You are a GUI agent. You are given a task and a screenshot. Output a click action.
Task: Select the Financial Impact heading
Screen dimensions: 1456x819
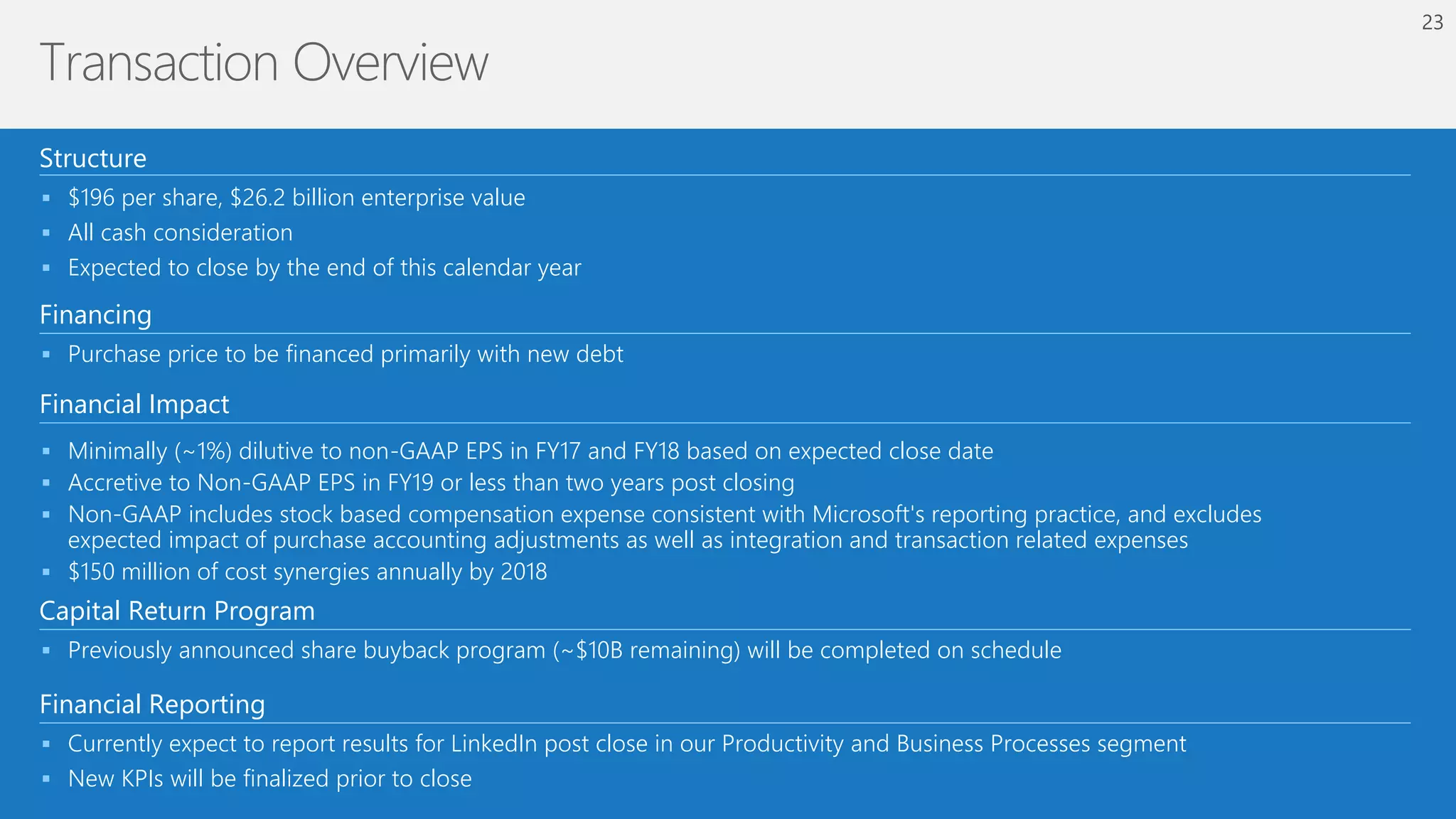point(134,405)
